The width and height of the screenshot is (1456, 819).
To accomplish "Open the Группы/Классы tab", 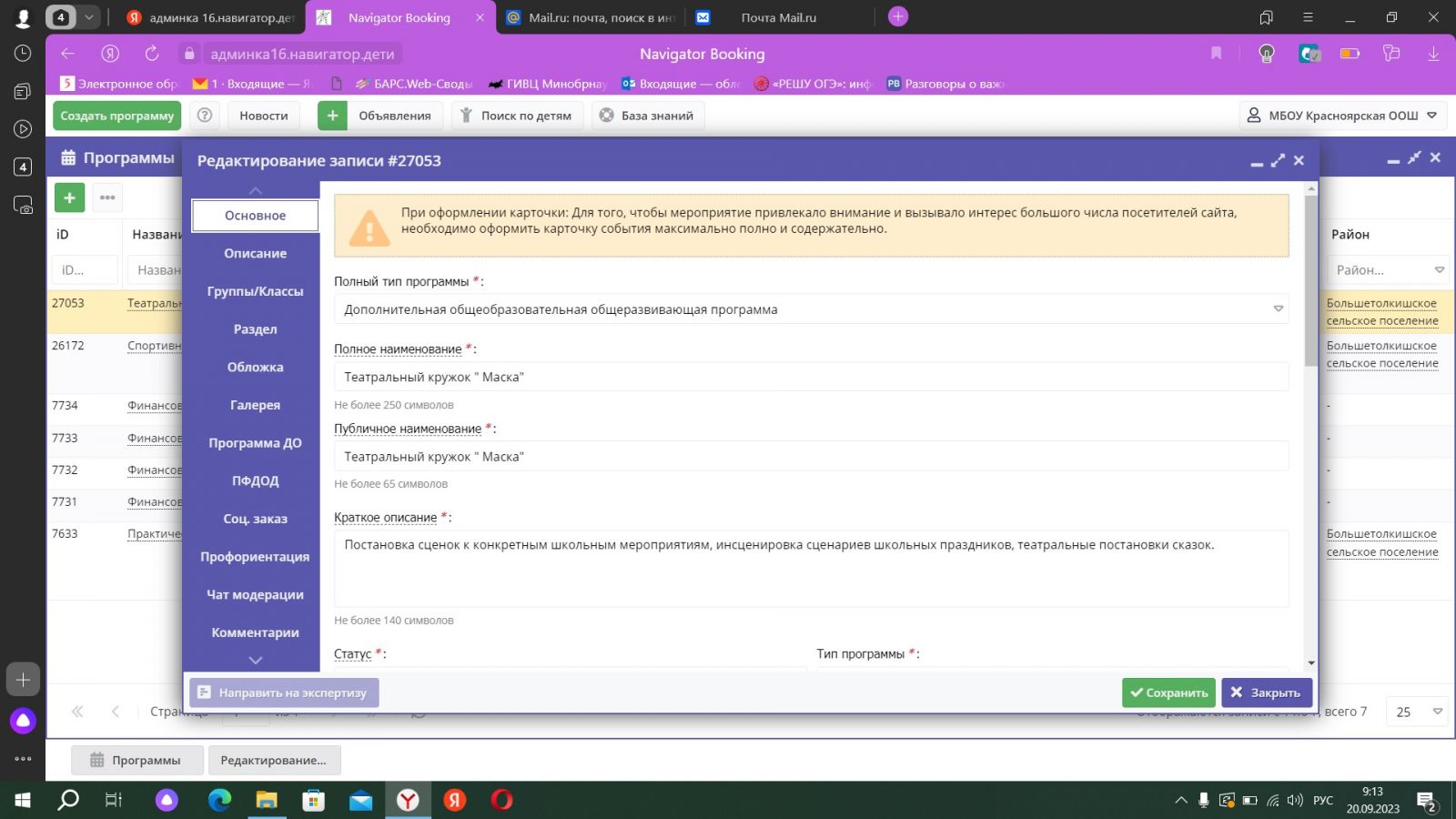I will click(255, 291).
